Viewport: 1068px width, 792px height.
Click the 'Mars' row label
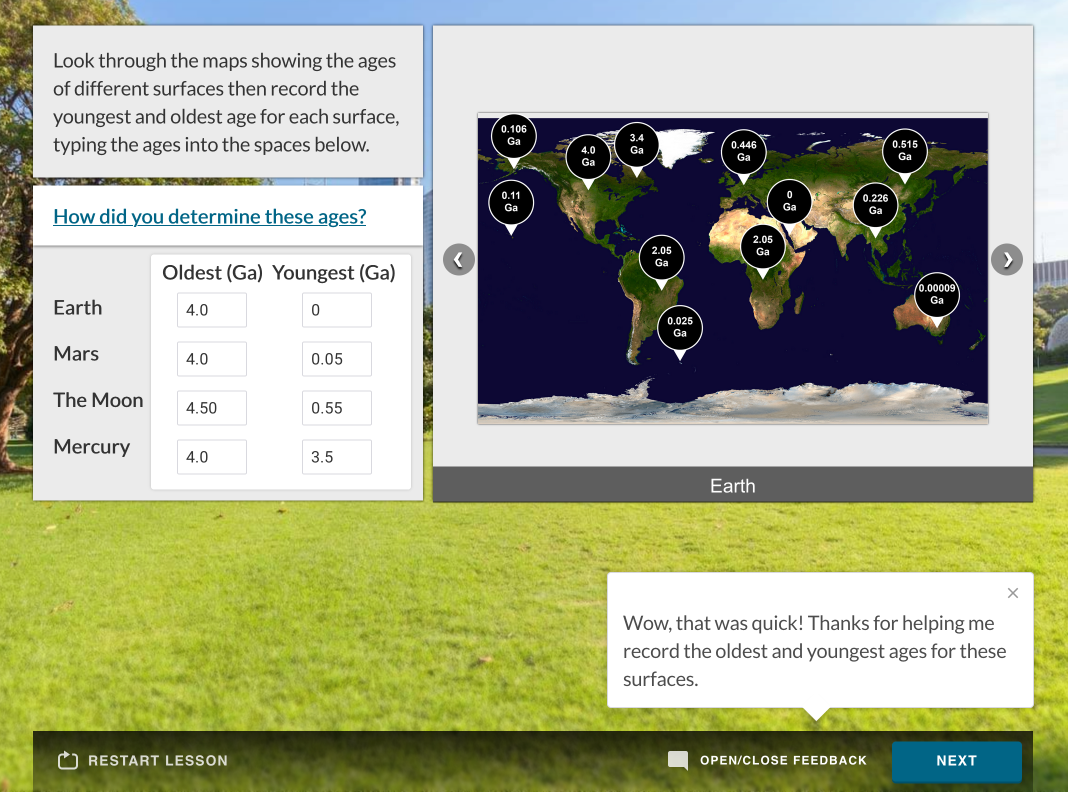coord(76,353)
